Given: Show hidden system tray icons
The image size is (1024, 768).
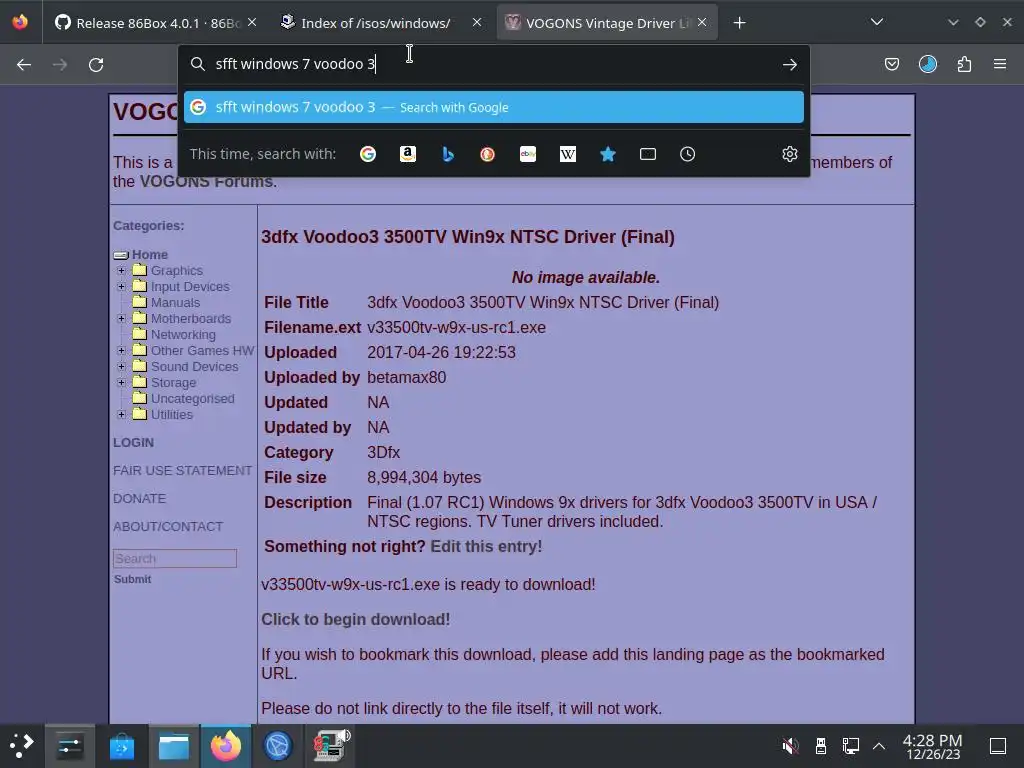Looking at the screenshot, I should click(879, 745).
